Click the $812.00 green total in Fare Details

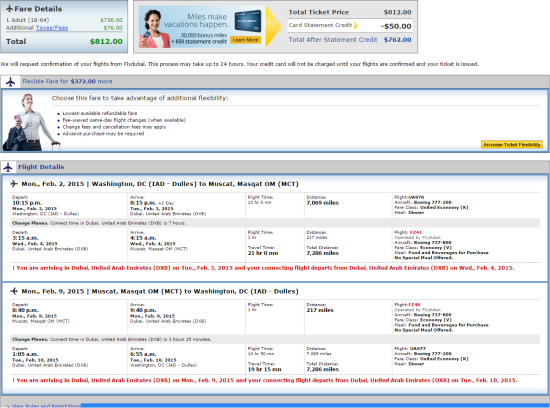coord(106,41)
